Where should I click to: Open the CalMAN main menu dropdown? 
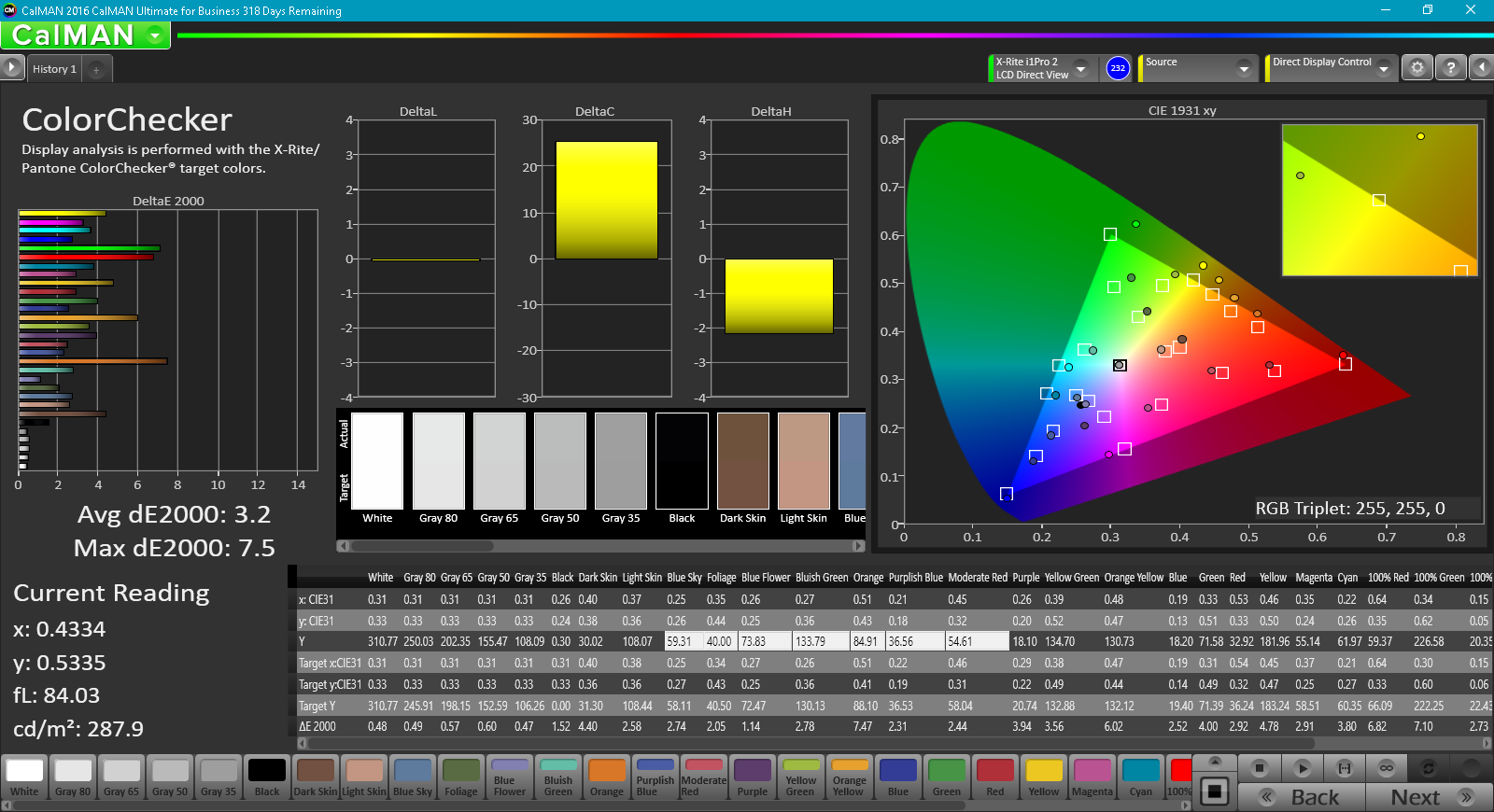tap(155, 35)
